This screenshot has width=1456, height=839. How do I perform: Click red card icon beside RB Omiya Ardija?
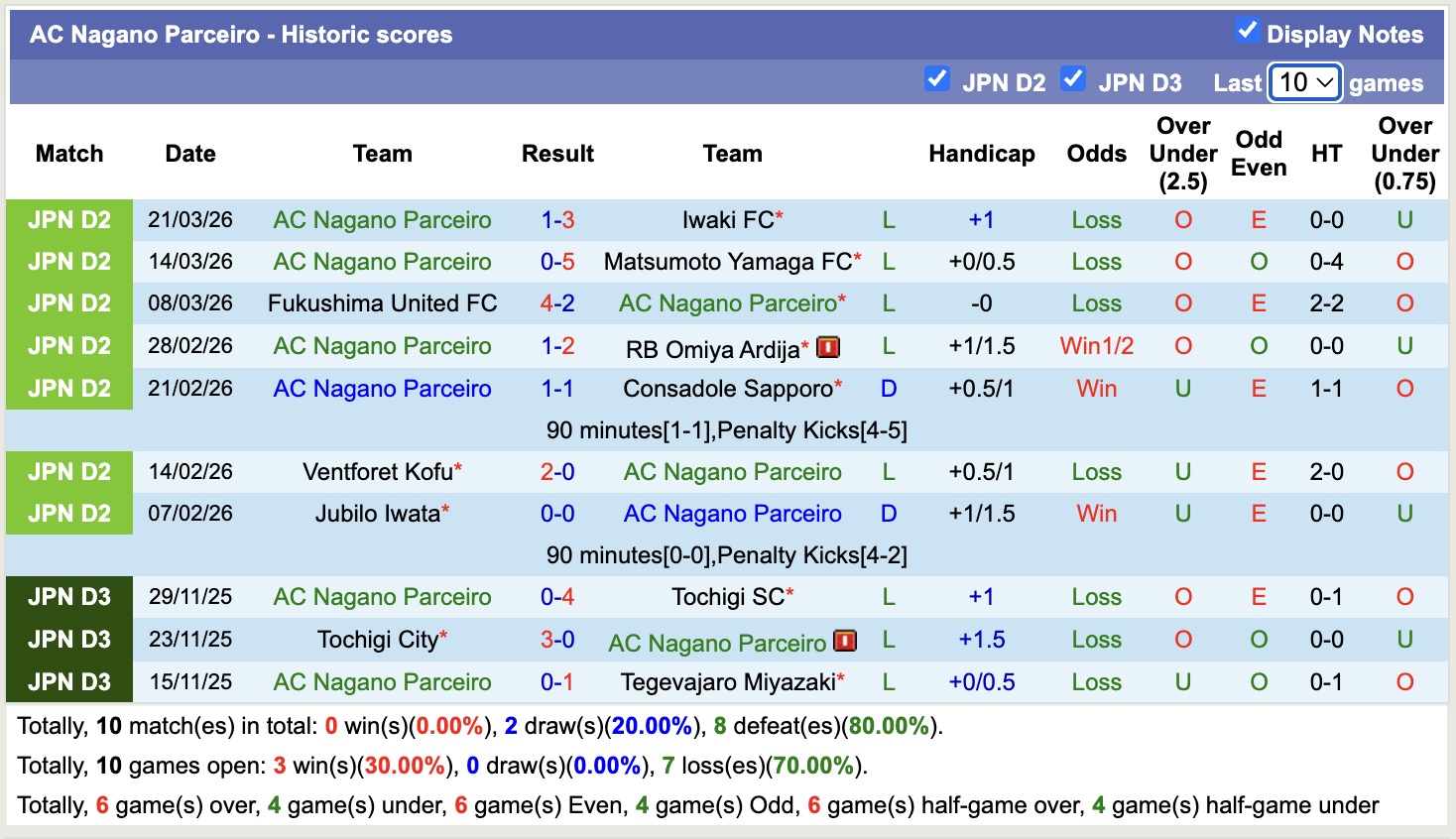click(828, 347)
